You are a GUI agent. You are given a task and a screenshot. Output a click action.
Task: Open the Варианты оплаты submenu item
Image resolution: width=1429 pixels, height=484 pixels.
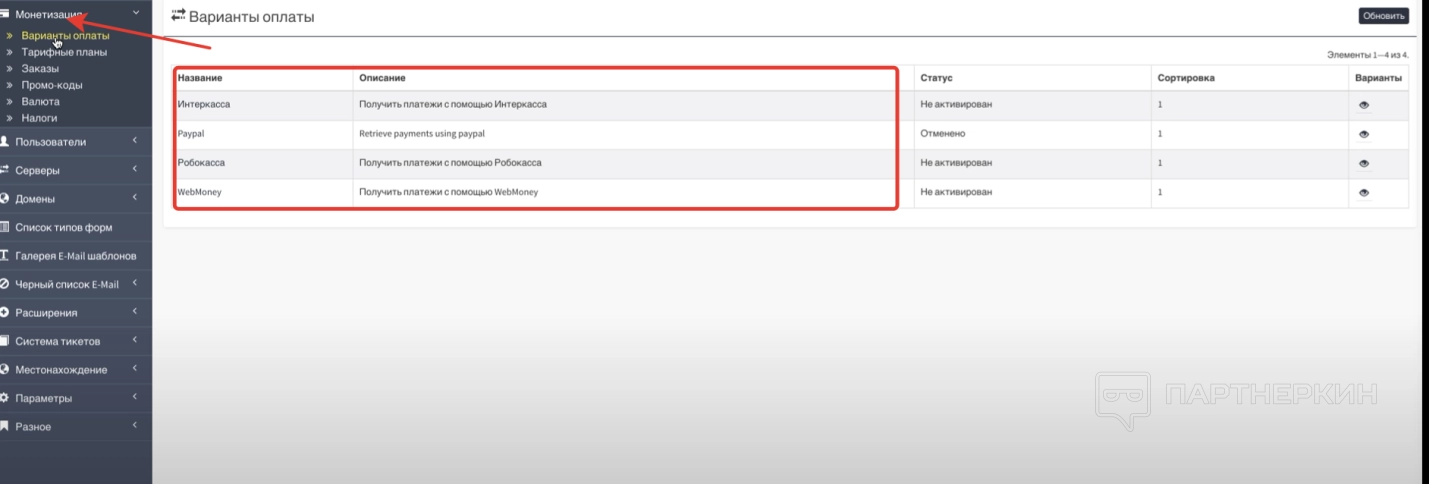coord(65,36)
